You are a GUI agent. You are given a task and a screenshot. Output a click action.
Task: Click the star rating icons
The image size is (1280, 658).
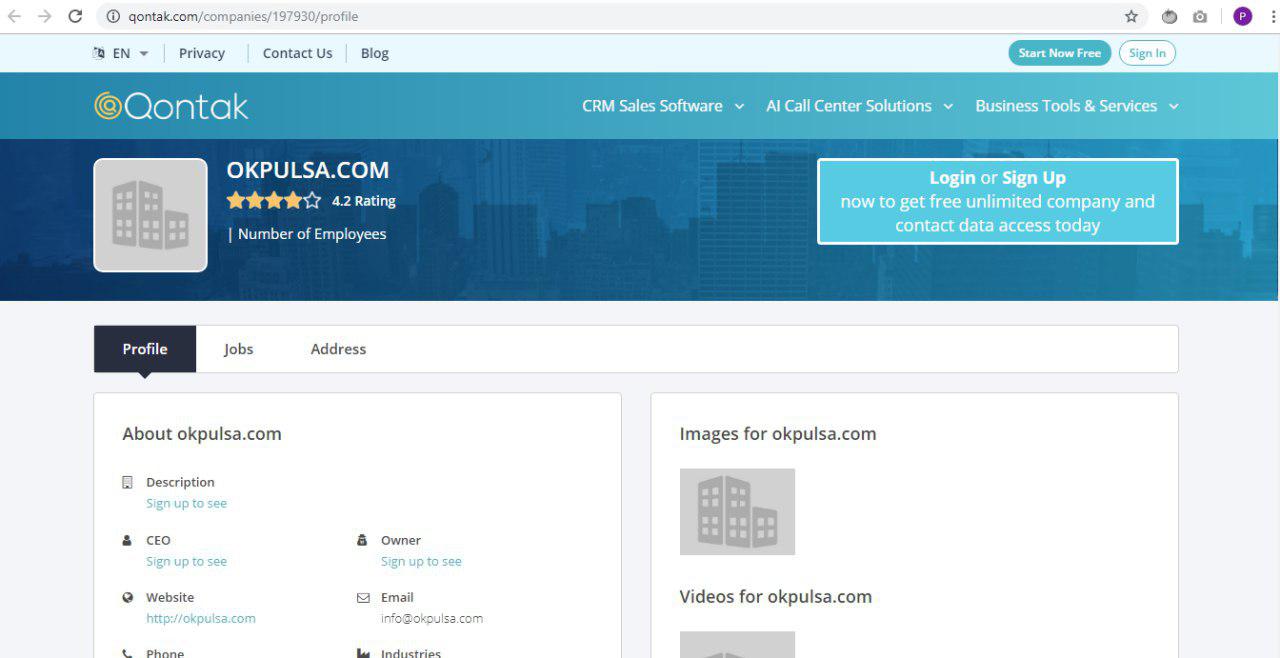(x=274, y=201)
